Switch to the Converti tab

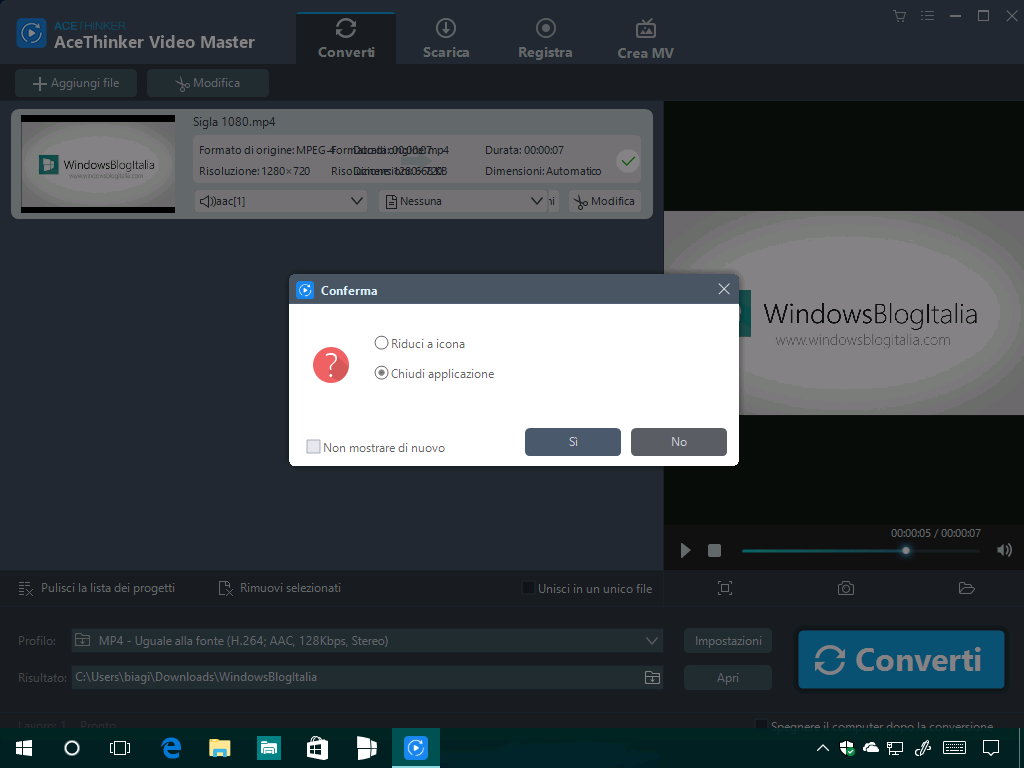[x=346, y=39]
